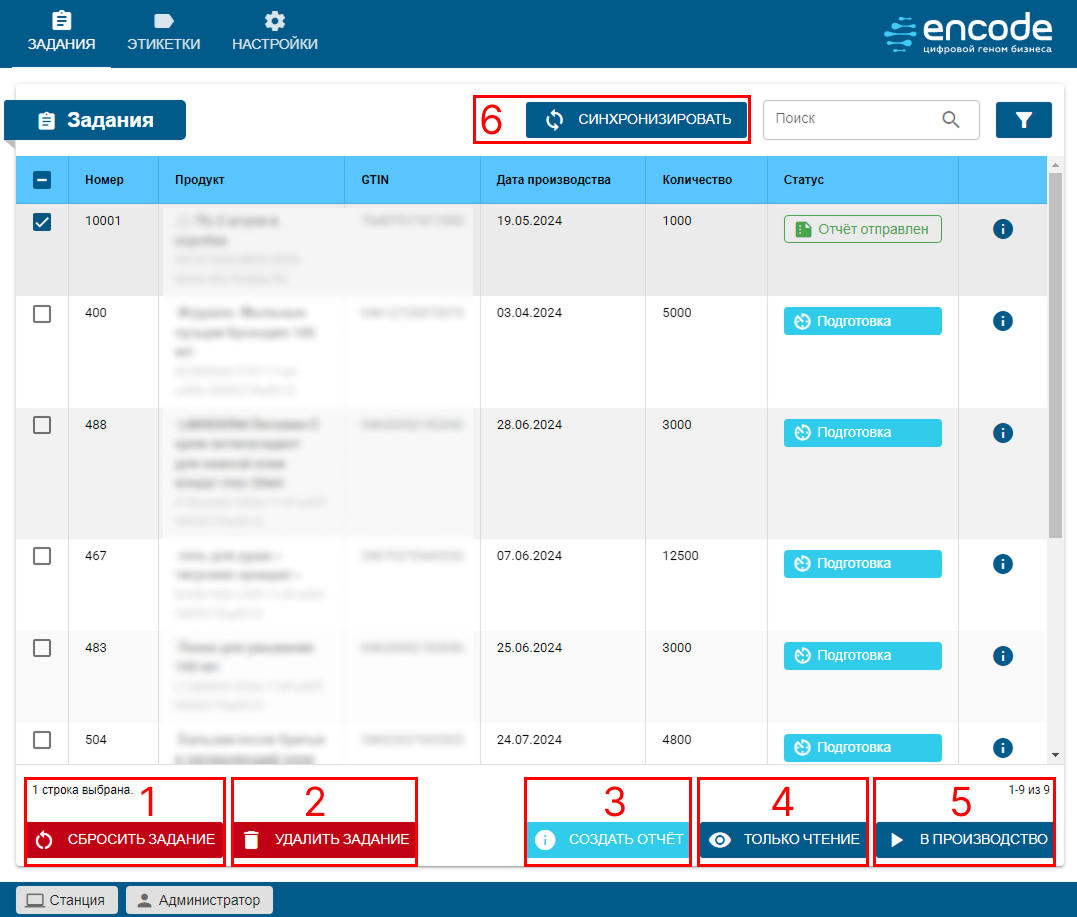Screen dimensions: 1077x917
Task: Switch to the Настройки tab
Action: [275, 33]
